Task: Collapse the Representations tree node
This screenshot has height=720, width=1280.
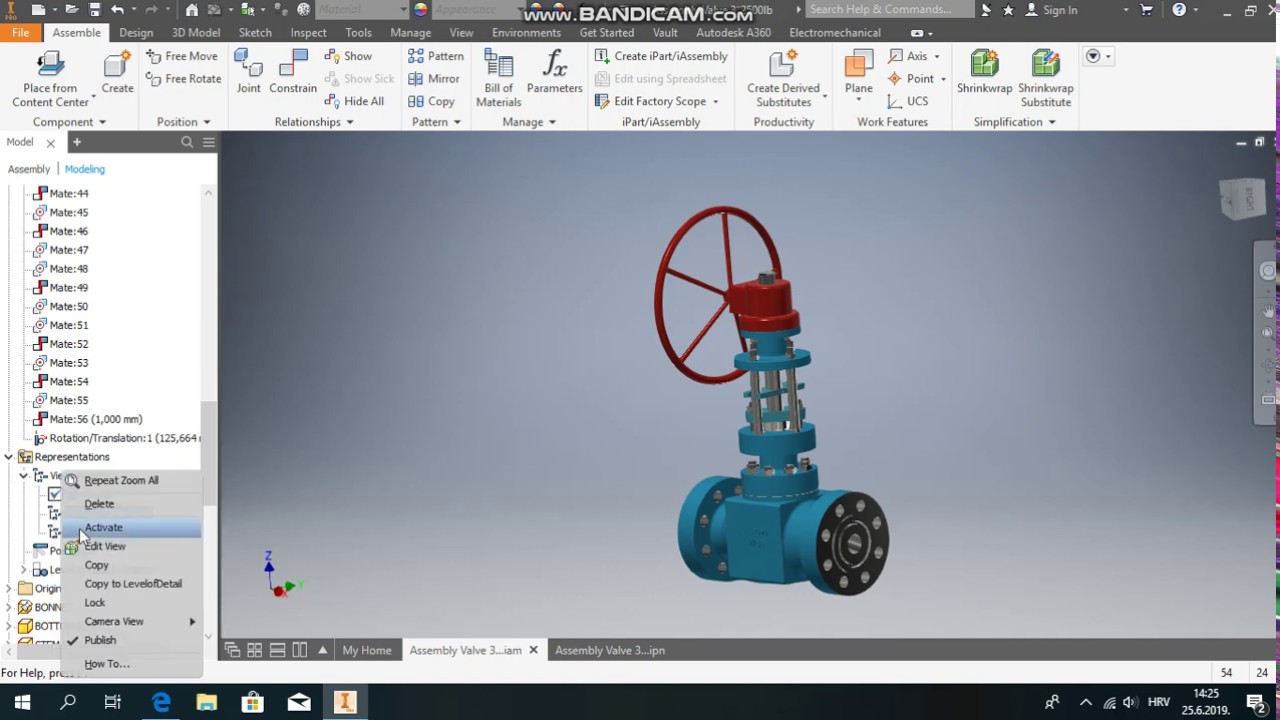Action: (x=9, y=457)
